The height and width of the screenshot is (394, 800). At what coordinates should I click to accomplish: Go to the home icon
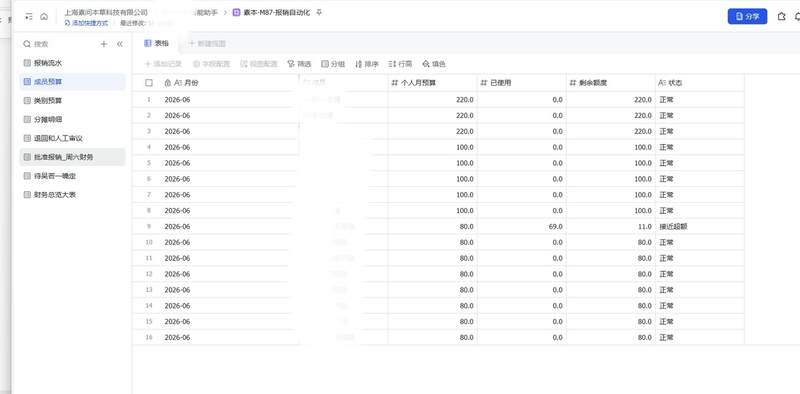click(x=44, y=17)
